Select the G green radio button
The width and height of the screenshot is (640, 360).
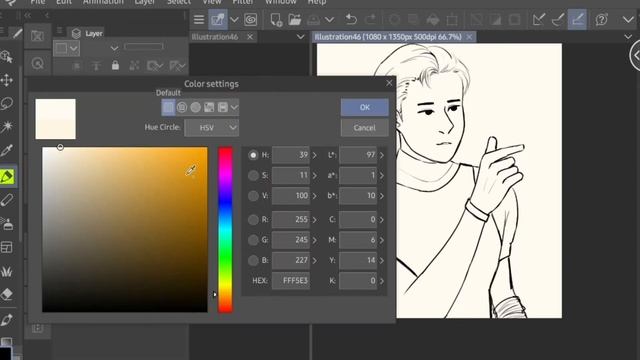(x=253, y=240)
